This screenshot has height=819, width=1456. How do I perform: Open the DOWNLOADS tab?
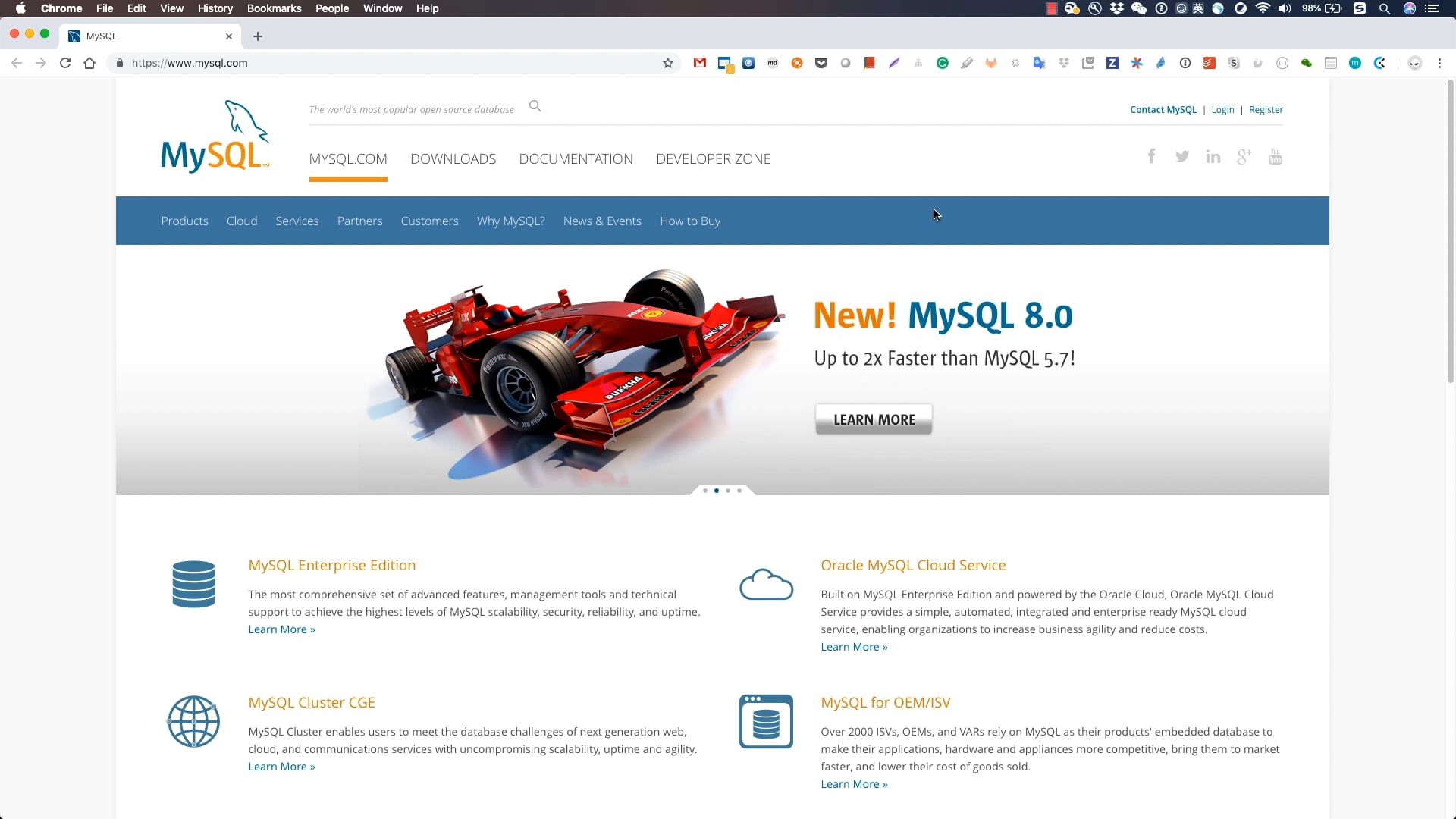453,158
